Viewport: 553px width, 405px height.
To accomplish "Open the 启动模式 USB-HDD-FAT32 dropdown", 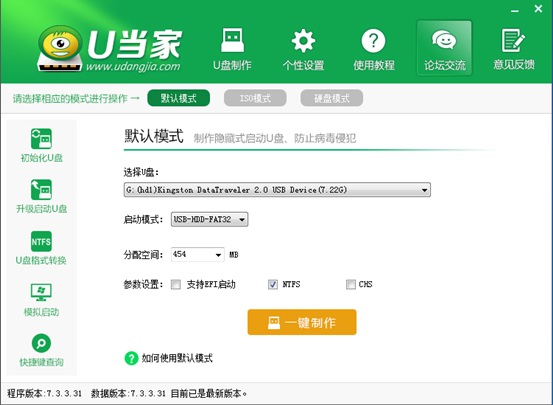I will 209,219.
